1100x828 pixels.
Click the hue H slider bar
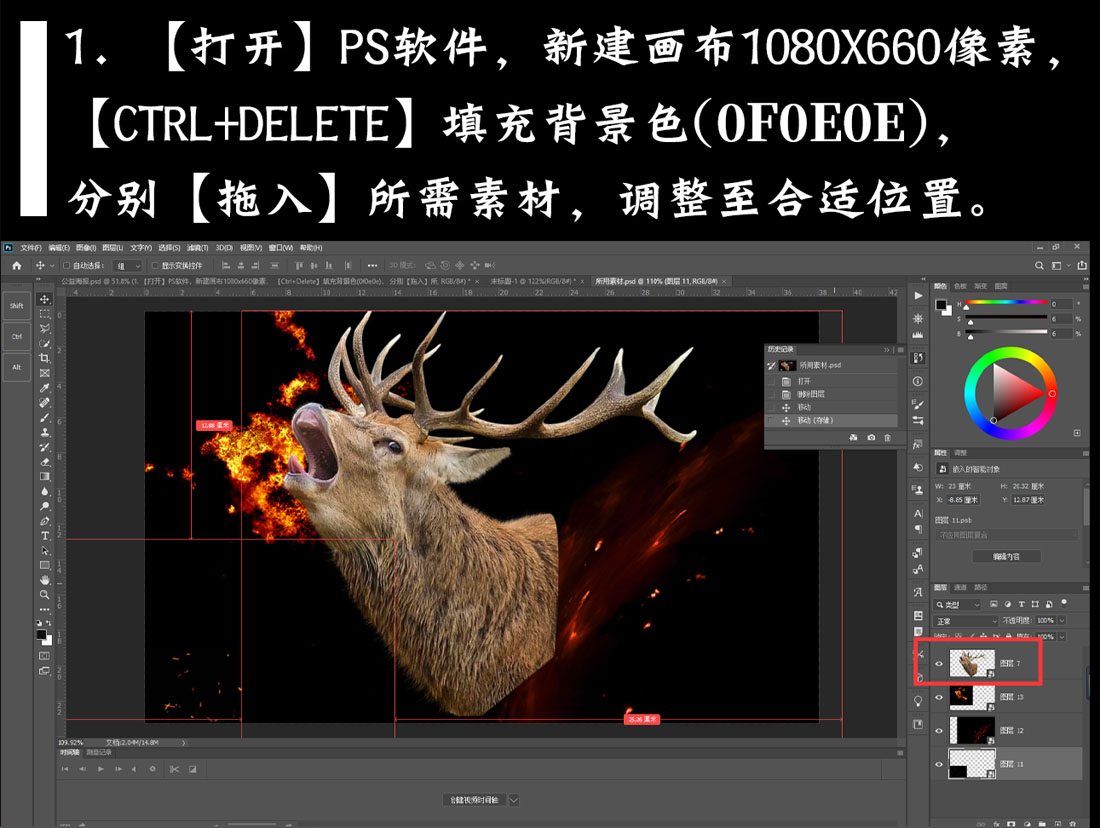pos(1006,302)
